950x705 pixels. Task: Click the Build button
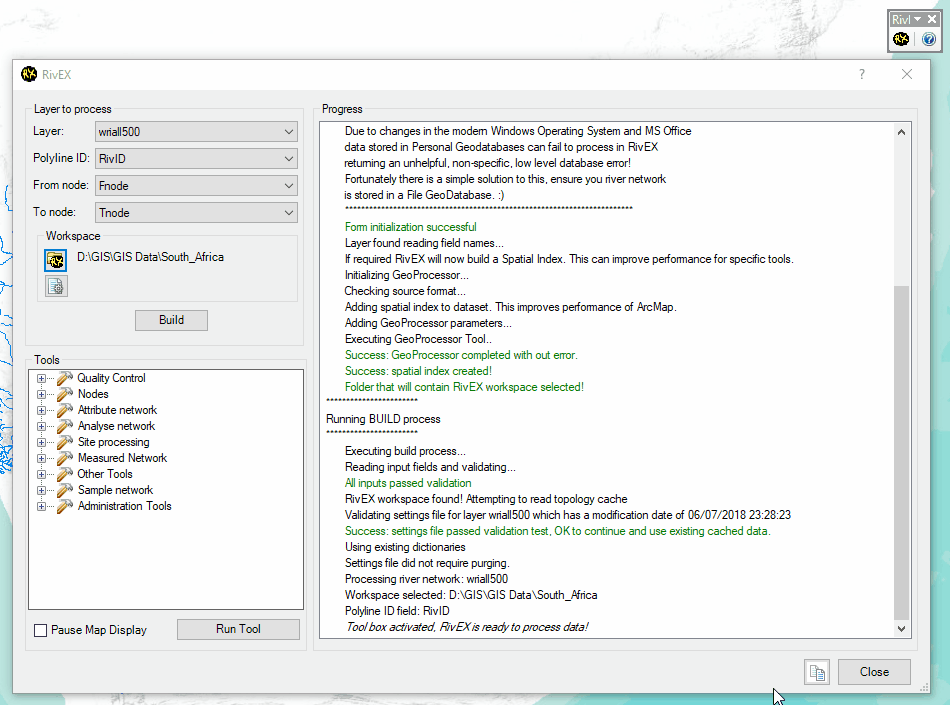171,320
